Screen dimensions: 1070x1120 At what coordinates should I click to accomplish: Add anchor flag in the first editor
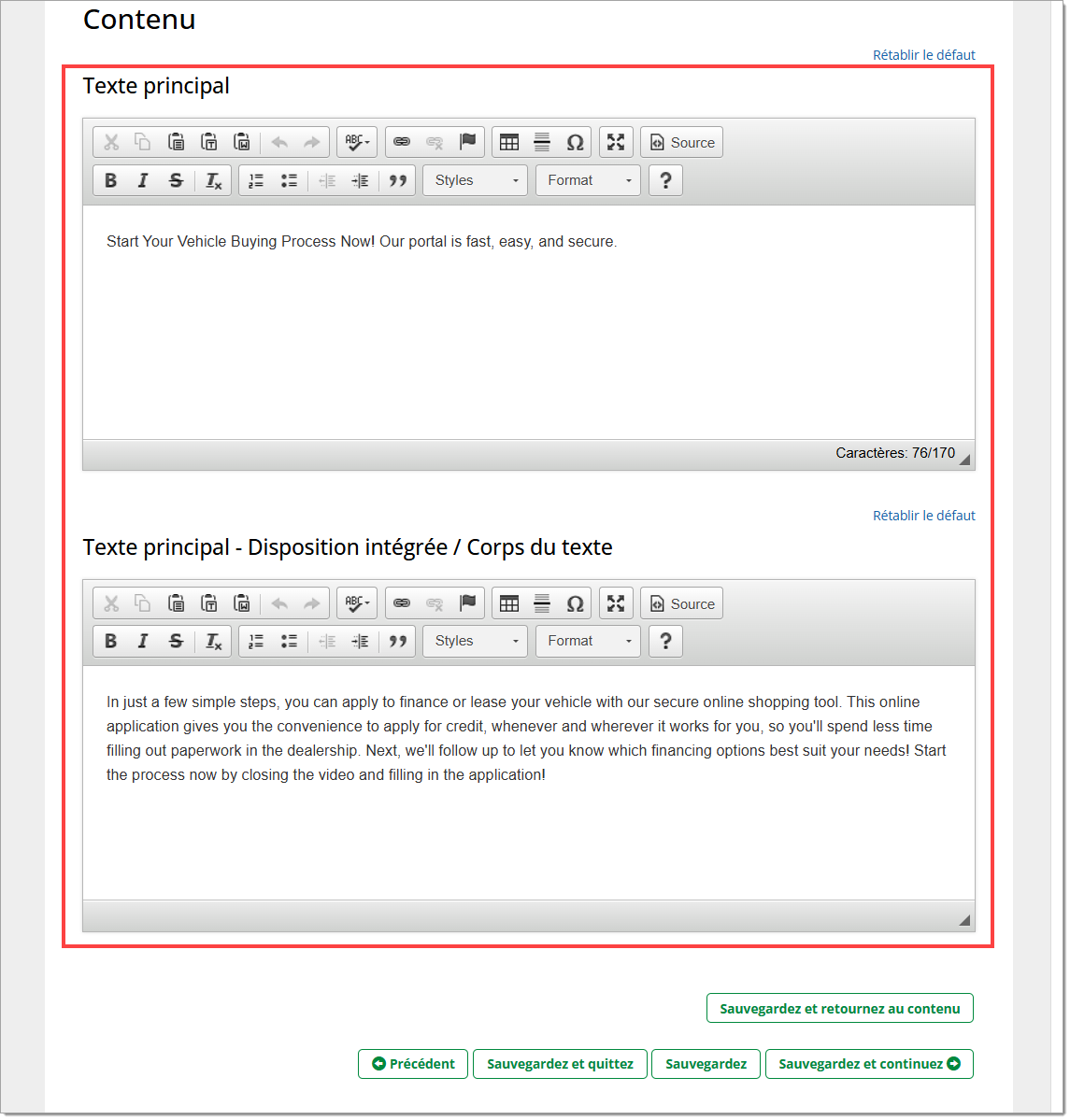click(x=468, y=142)
